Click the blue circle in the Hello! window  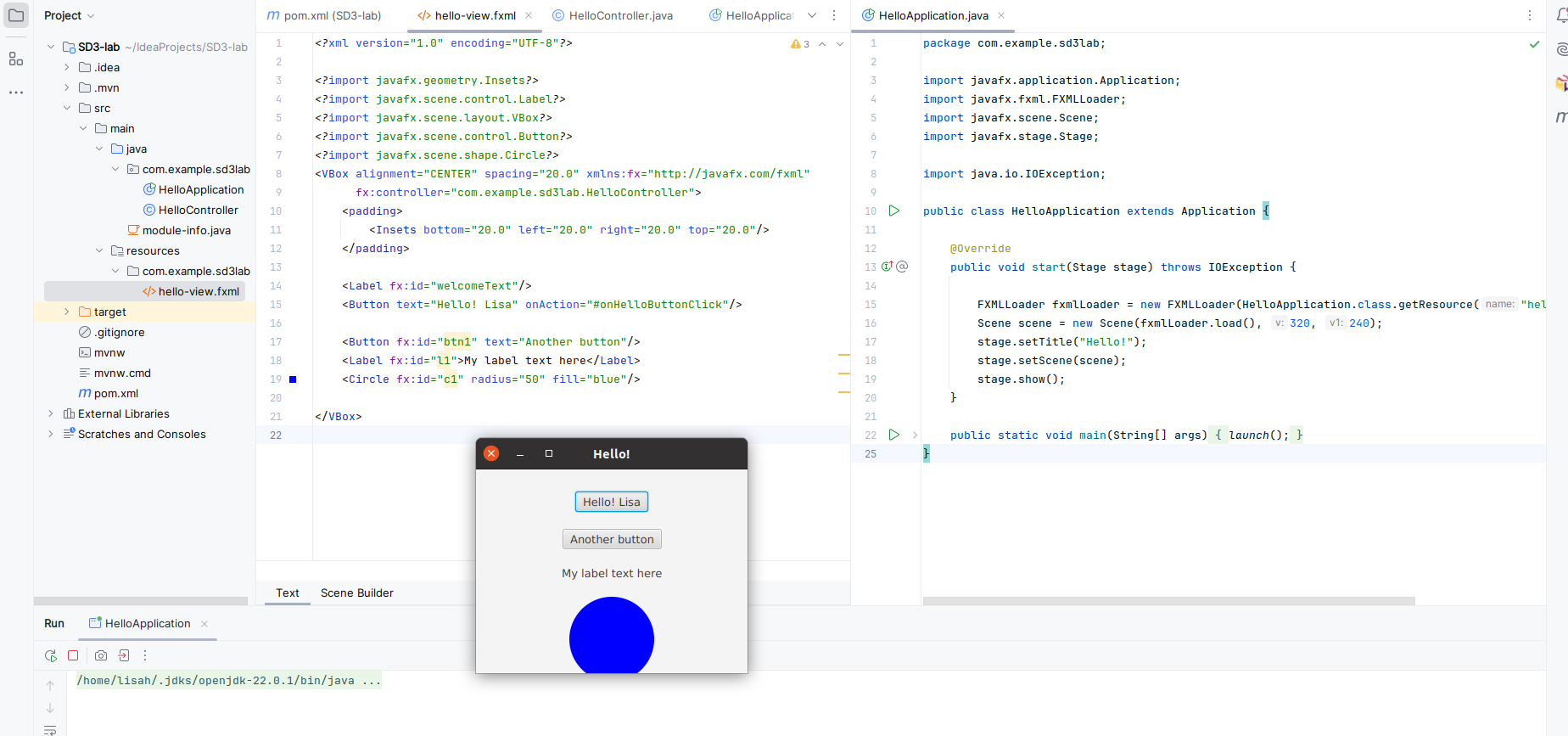tap(612, 636)
